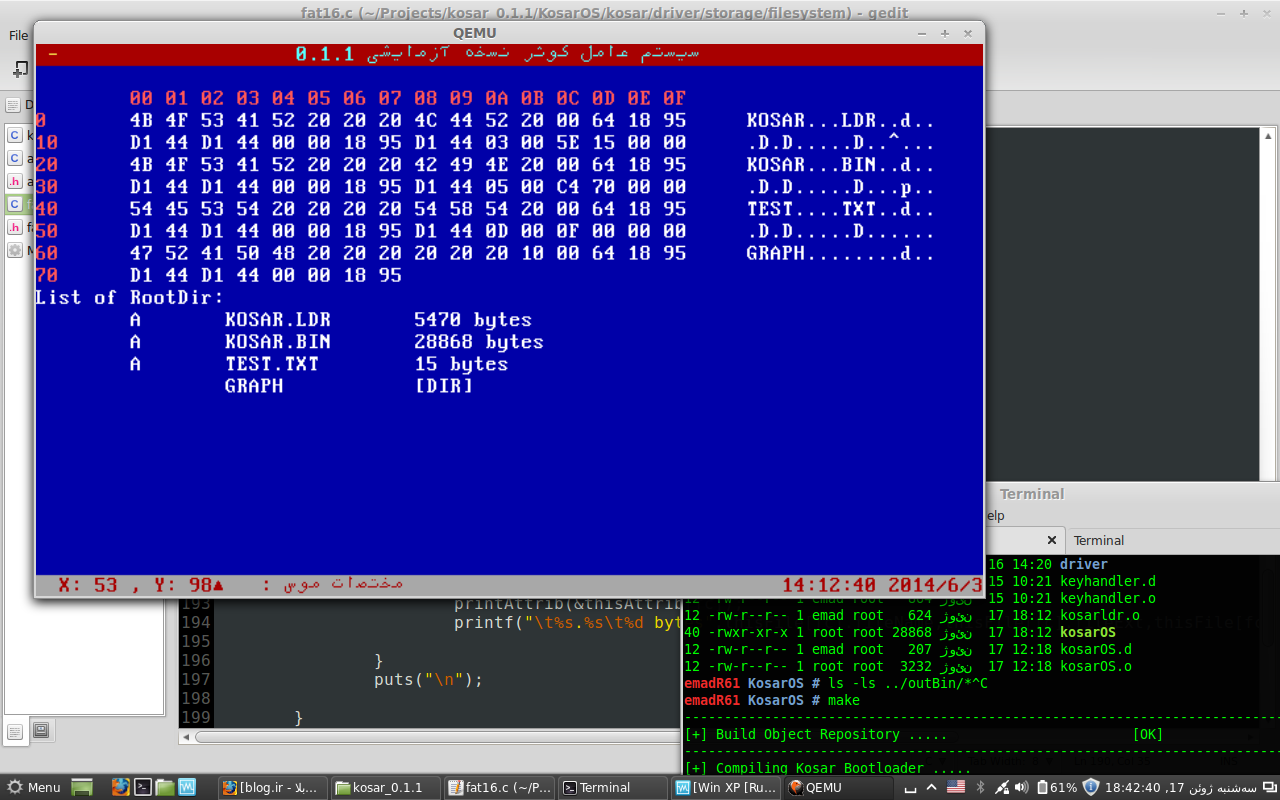Image resolution: width=1280 pixels, height=800 pixels.
Task: Open the File menu in gedit
Action: pyautogui.click(x=18, y=35)
